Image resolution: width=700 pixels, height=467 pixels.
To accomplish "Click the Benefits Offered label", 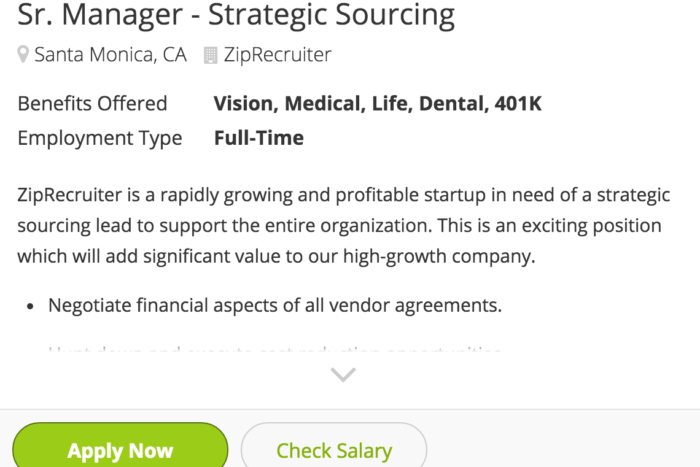I will coord(92,104).
